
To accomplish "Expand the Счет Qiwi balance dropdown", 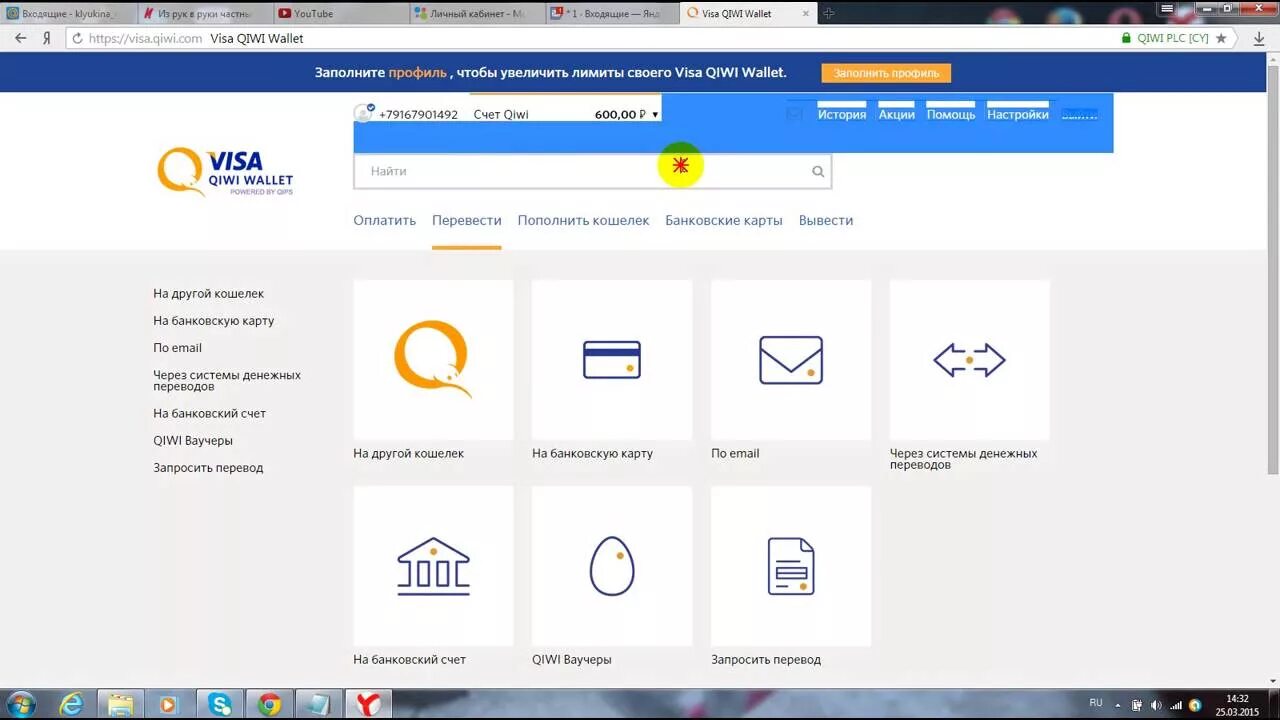I will (655, 114).
